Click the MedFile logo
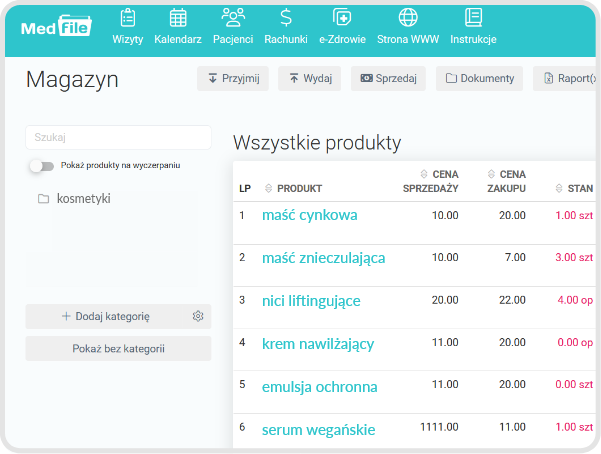601x454 pixels. point(56,26)
